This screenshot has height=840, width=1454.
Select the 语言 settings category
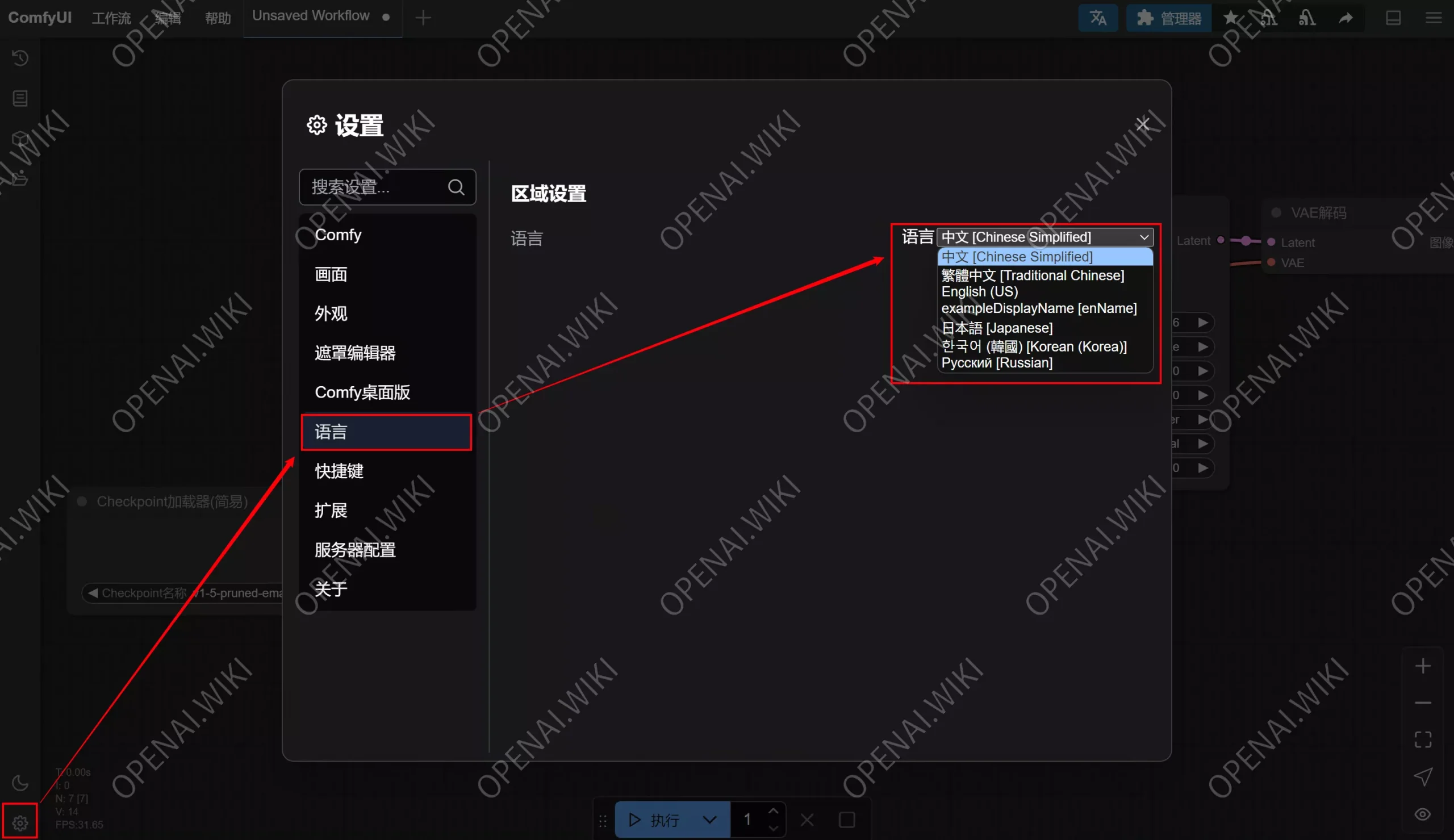[x=386, y=432]
